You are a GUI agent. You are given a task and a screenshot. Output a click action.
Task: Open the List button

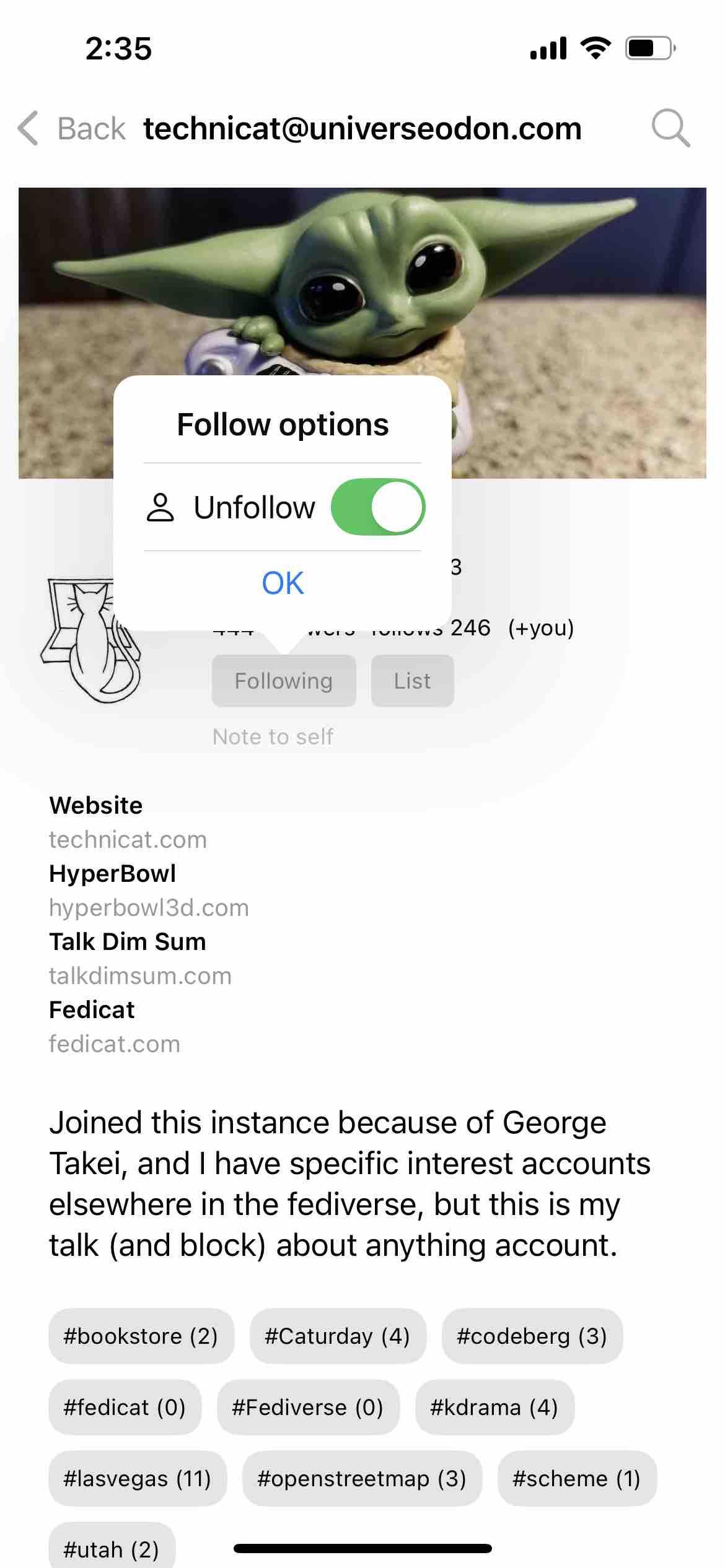[x=412, y=681]
